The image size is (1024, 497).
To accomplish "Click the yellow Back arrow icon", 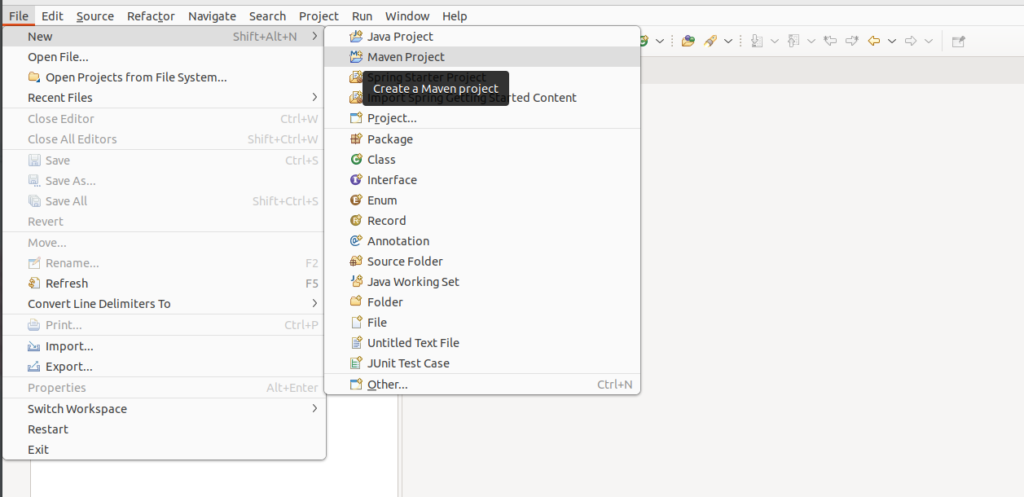I will coord(874,41).
